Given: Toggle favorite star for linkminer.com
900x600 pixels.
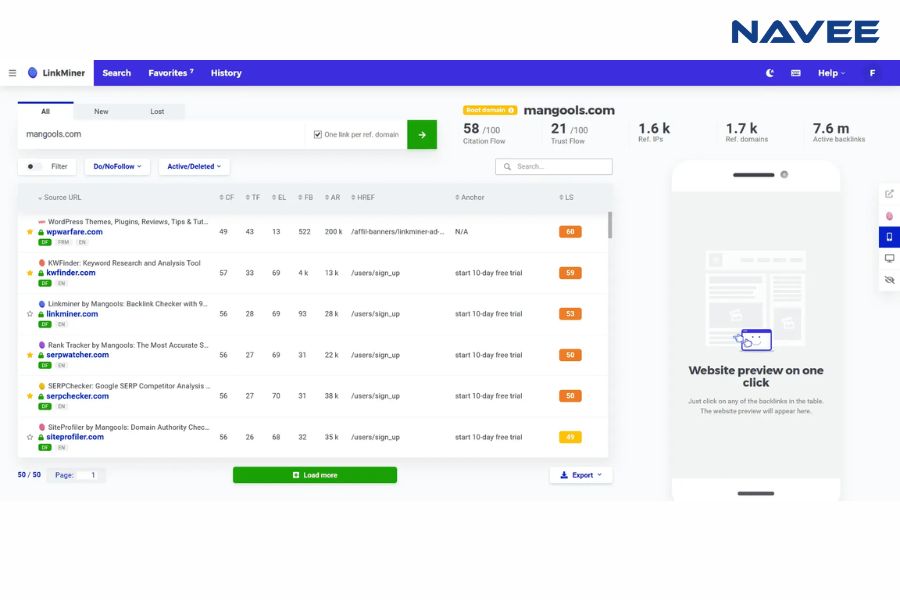Looking at the screenshot, I should click(30, 314).
